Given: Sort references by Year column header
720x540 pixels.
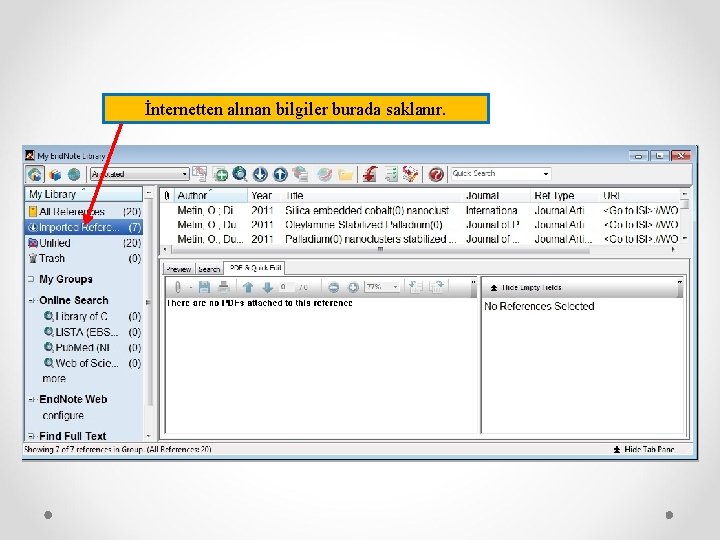Looking at the screenshot, I should pos(264,196).
